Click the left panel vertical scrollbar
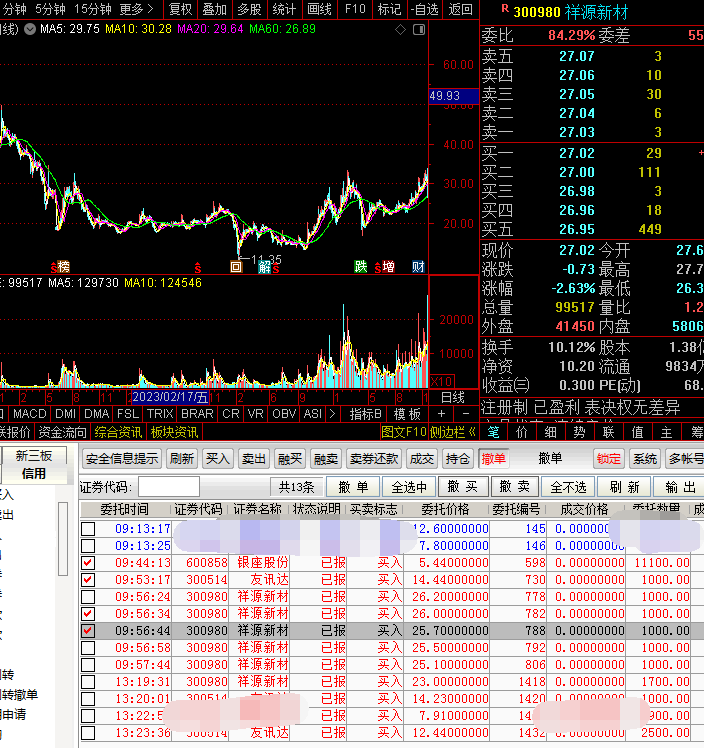The height and width of the screenshot is (748, 704). pyautogui.click(x=63, y=539)
